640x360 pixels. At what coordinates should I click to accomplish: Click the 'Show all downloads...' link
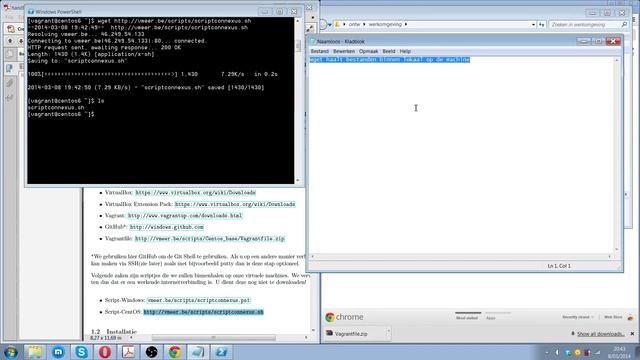pos(600,334)
